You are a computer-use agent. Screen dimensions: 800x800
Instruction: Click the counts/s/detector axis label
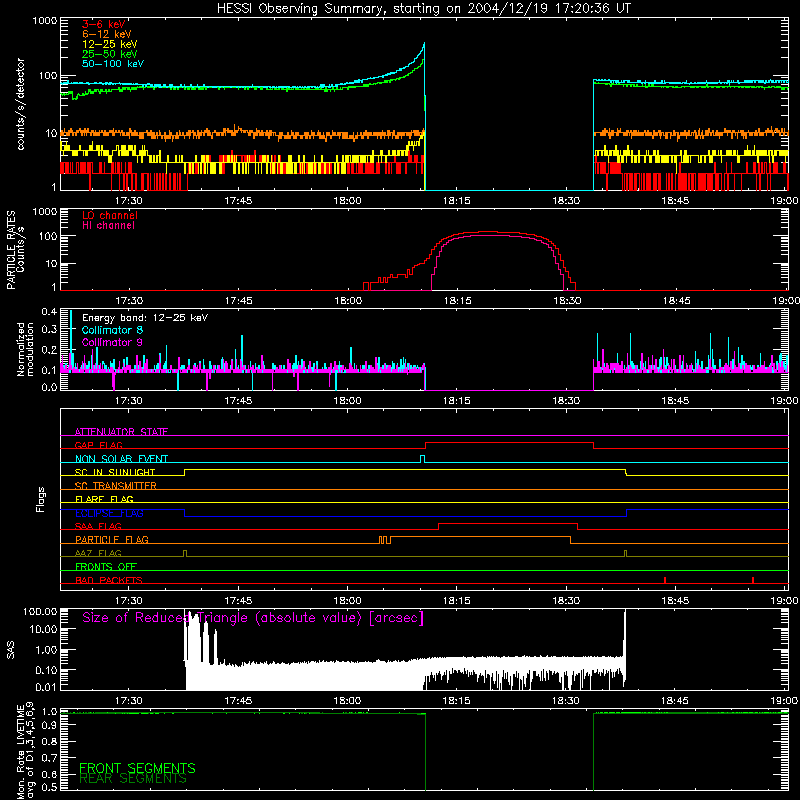(x=20, y=104)
